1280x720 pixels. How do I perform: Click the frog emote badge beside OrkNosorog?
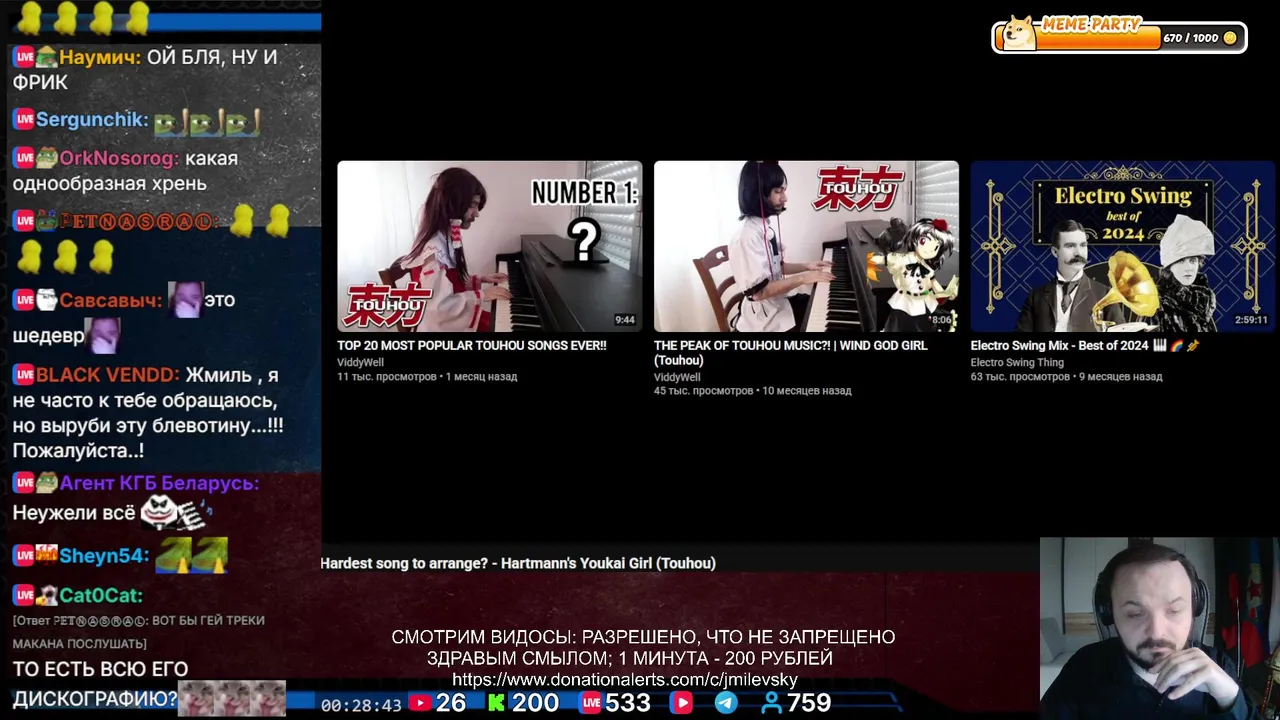click(x=47, y=158)
